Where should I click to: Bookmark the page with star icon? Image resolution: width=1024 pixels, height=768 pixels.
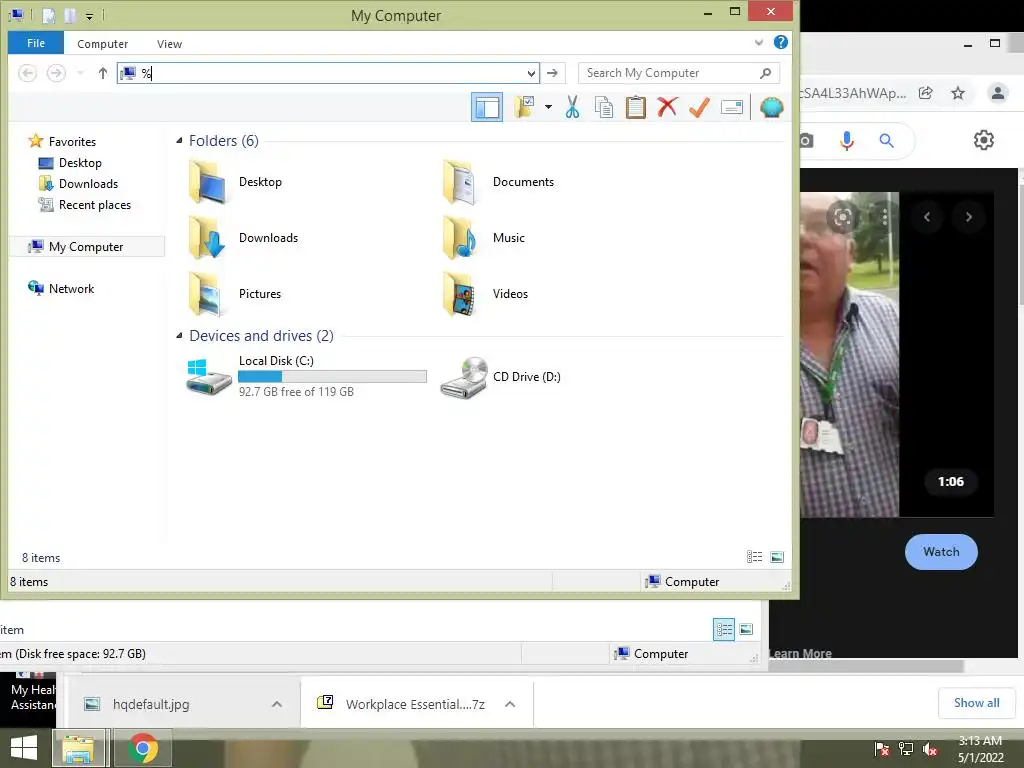[958, 93]
